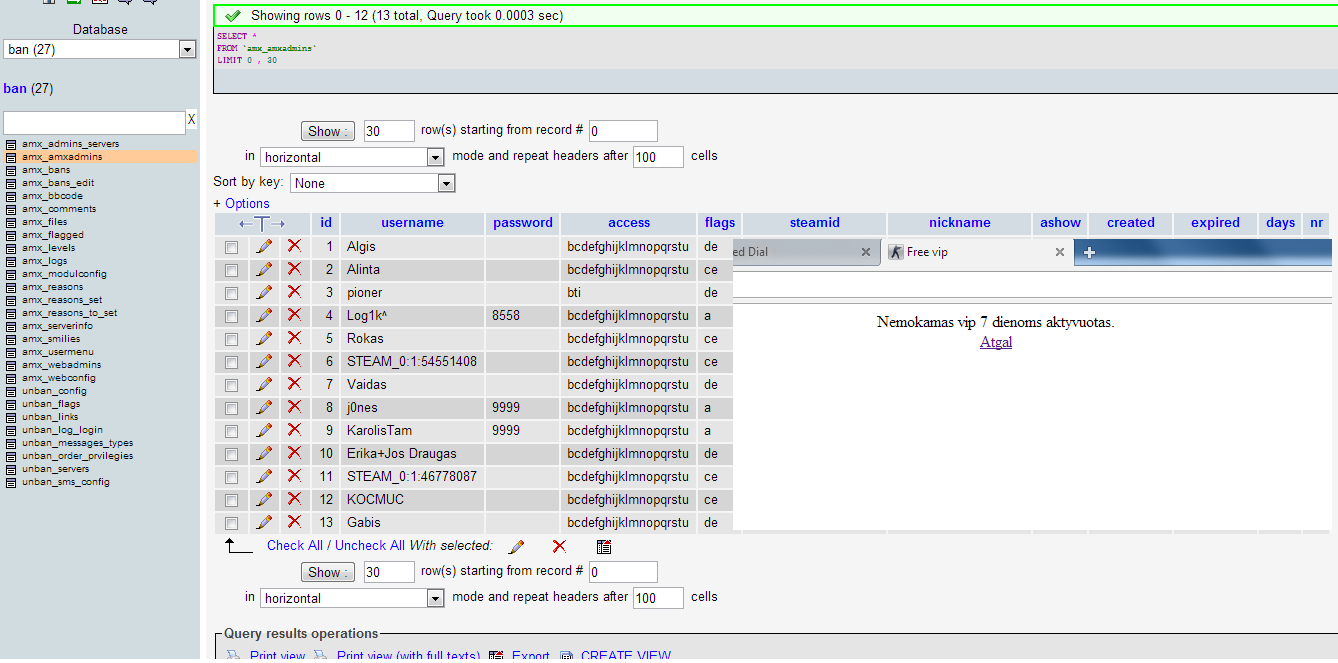Edit the Erika+Jos Draugas row
Viewport: 1338px width, 663px height.
point(264,453)
